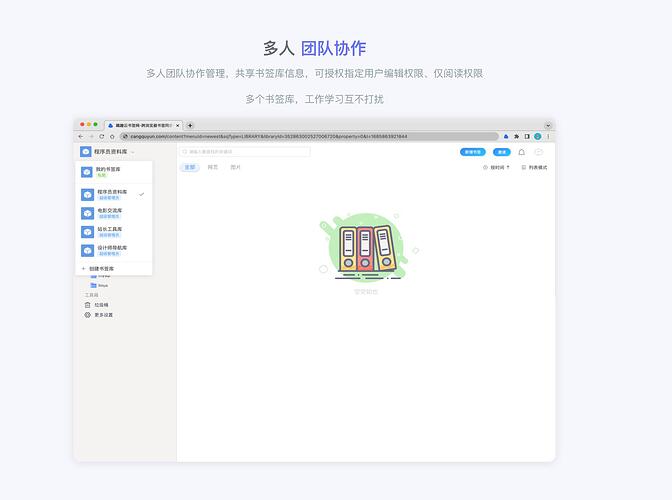Click 创建书签库 to create a library

click(100, 269)
